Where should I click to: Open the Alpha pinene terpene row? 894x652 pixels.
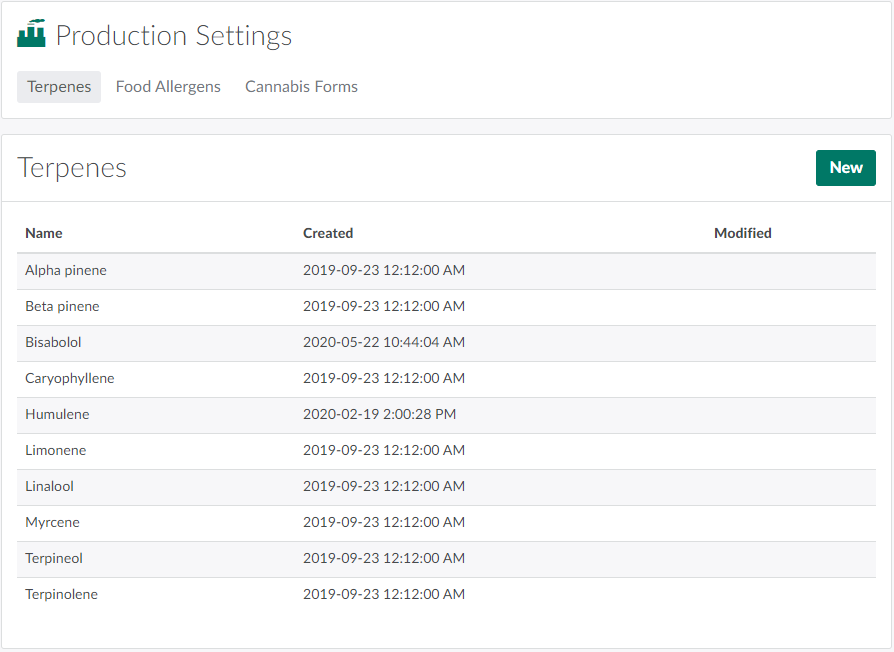[x=66, y=270]
